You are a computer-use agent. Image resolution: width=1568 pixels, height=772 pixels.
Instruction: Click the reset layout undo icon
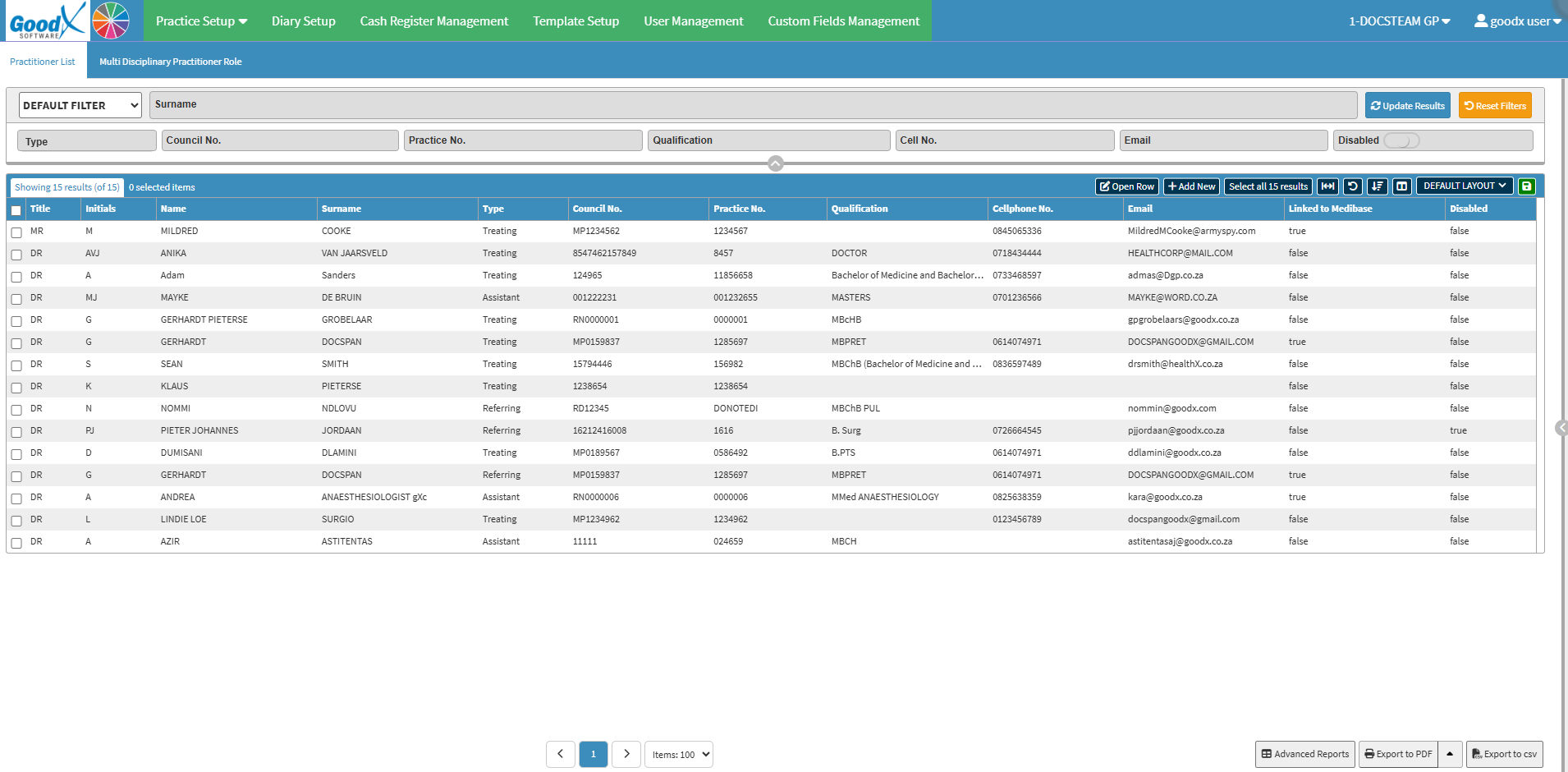pyautogui.click(x=1353, y=186)
